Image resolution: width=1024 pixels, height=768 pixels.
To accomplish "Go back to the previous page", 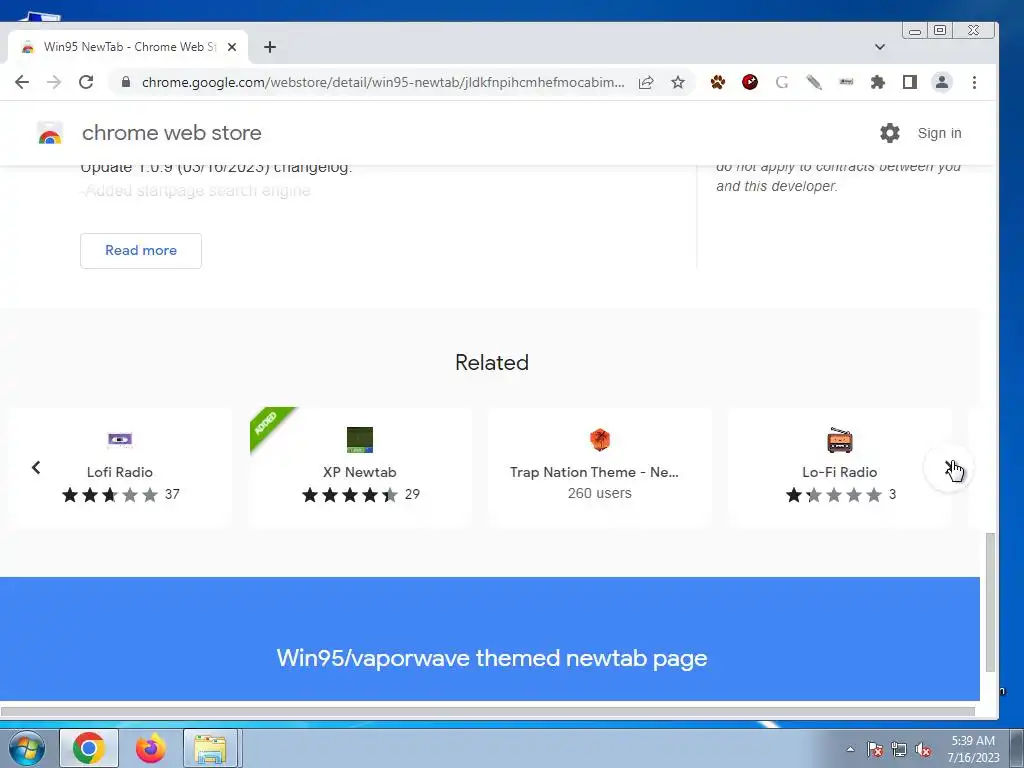I will [22, 82].
